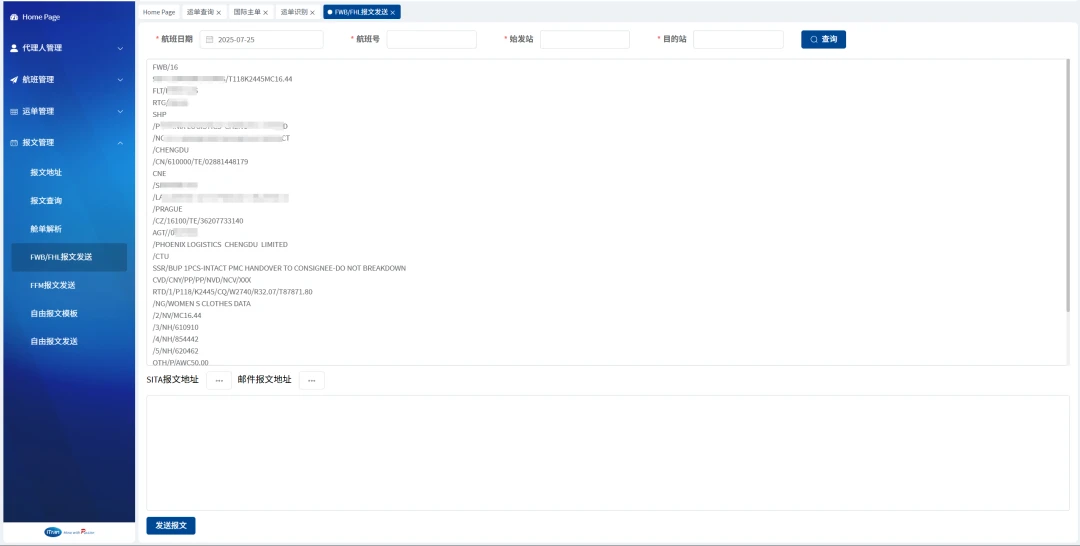Collapse the 报文管理 menu chevron
The height and width of the screenshot is (546, 1080).
(x=120, y=143)
